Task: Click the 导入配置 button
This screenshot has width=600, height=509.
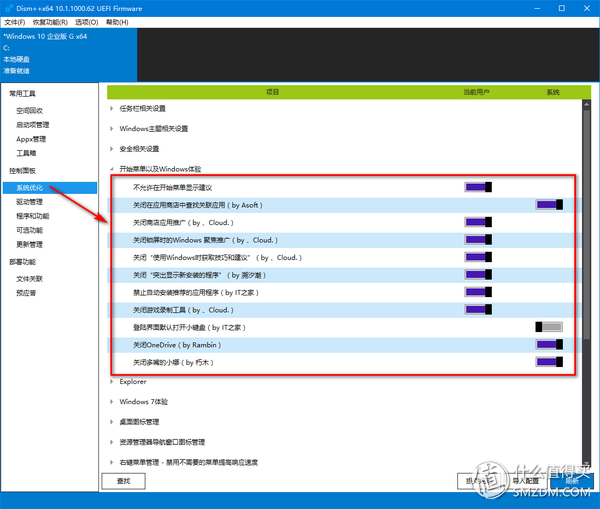Action: click(525, 481)
